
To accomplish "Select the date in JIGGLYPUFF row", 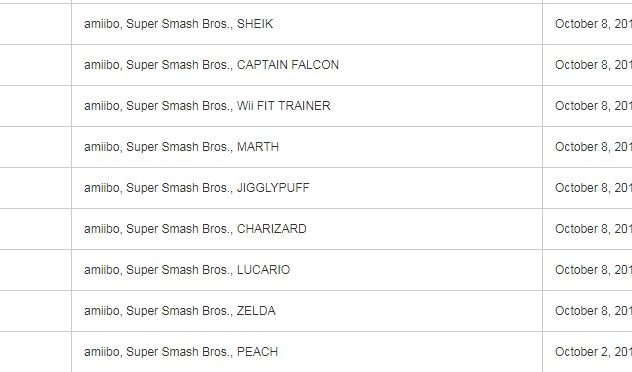I will pyautogui.click(x=593, y=188).
